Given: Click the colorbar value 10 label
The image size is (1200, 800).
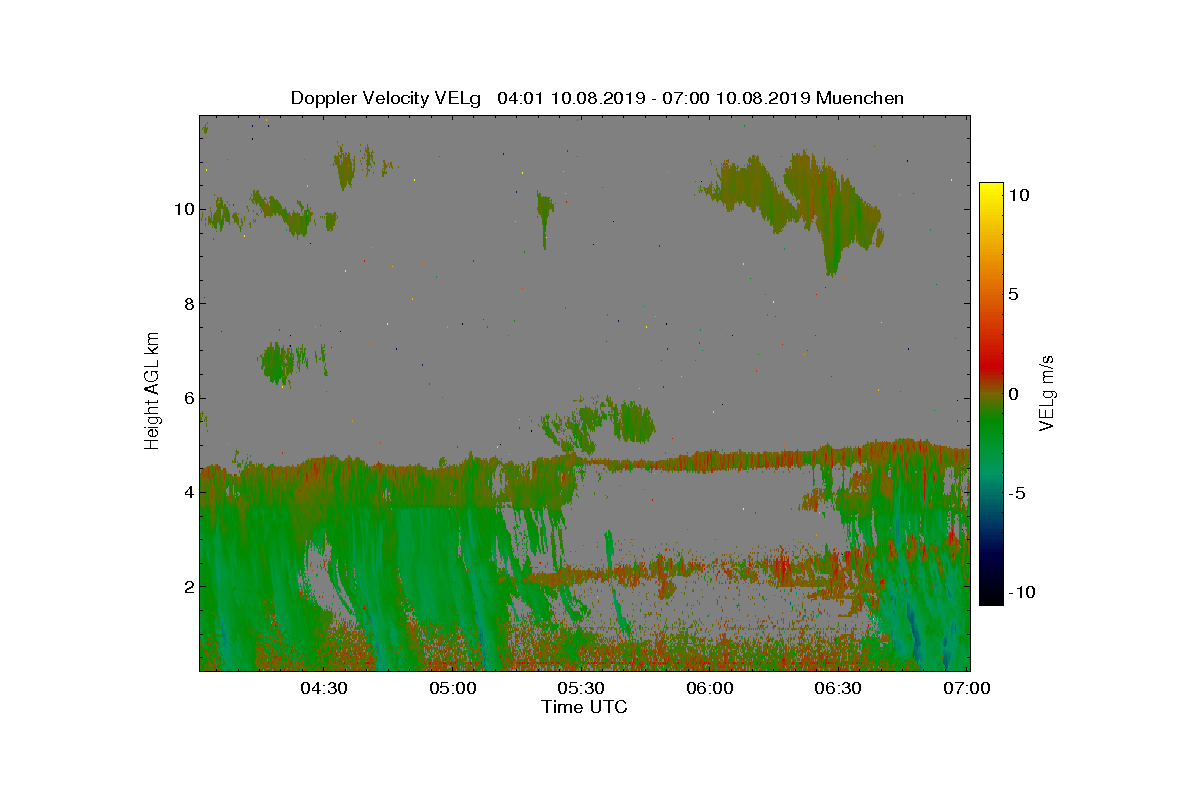Looking at the screenshot, I should pos(1018,195).
